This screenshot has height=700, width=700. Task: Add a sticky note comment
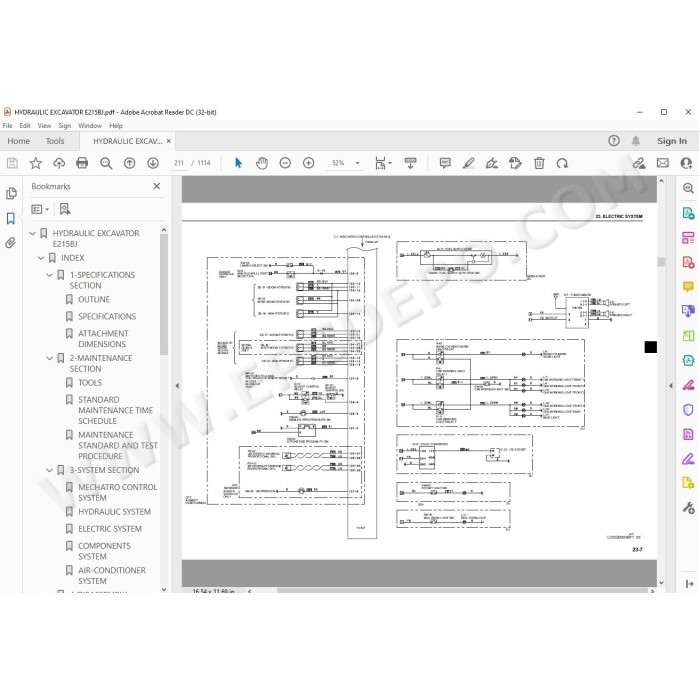445,163
